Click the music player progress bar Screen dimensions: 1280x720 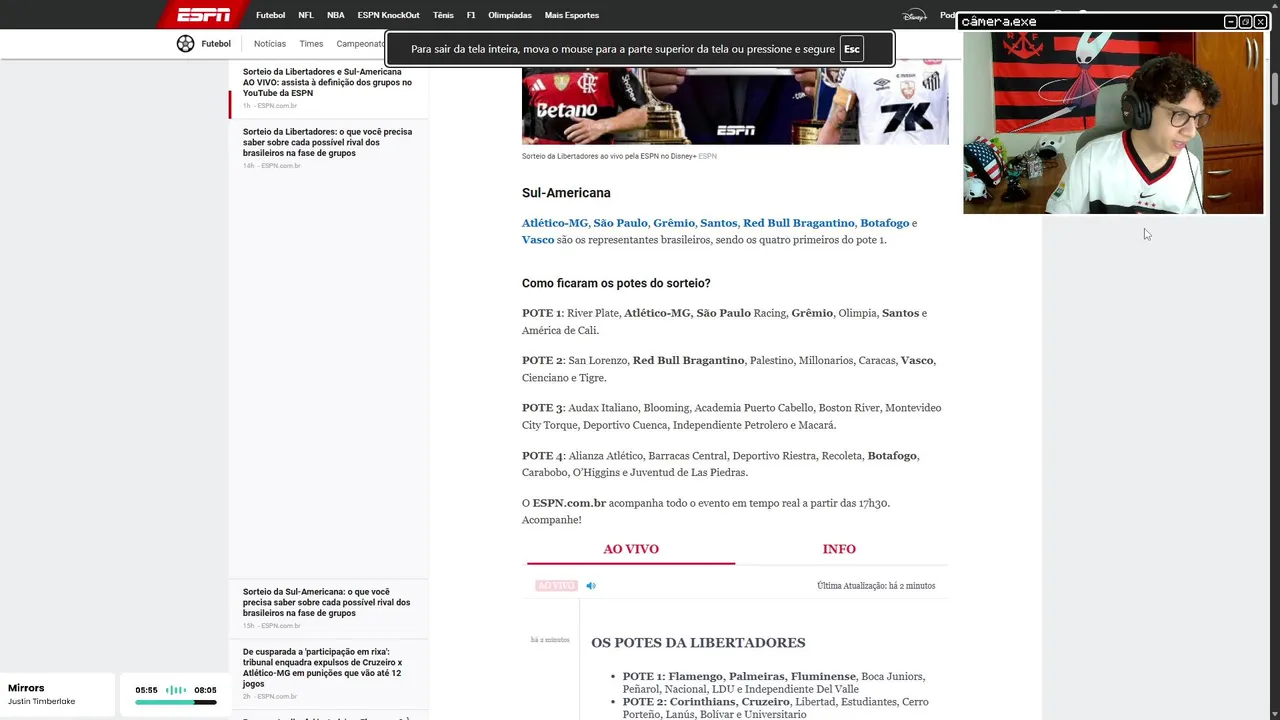click(x=176, y=702)
